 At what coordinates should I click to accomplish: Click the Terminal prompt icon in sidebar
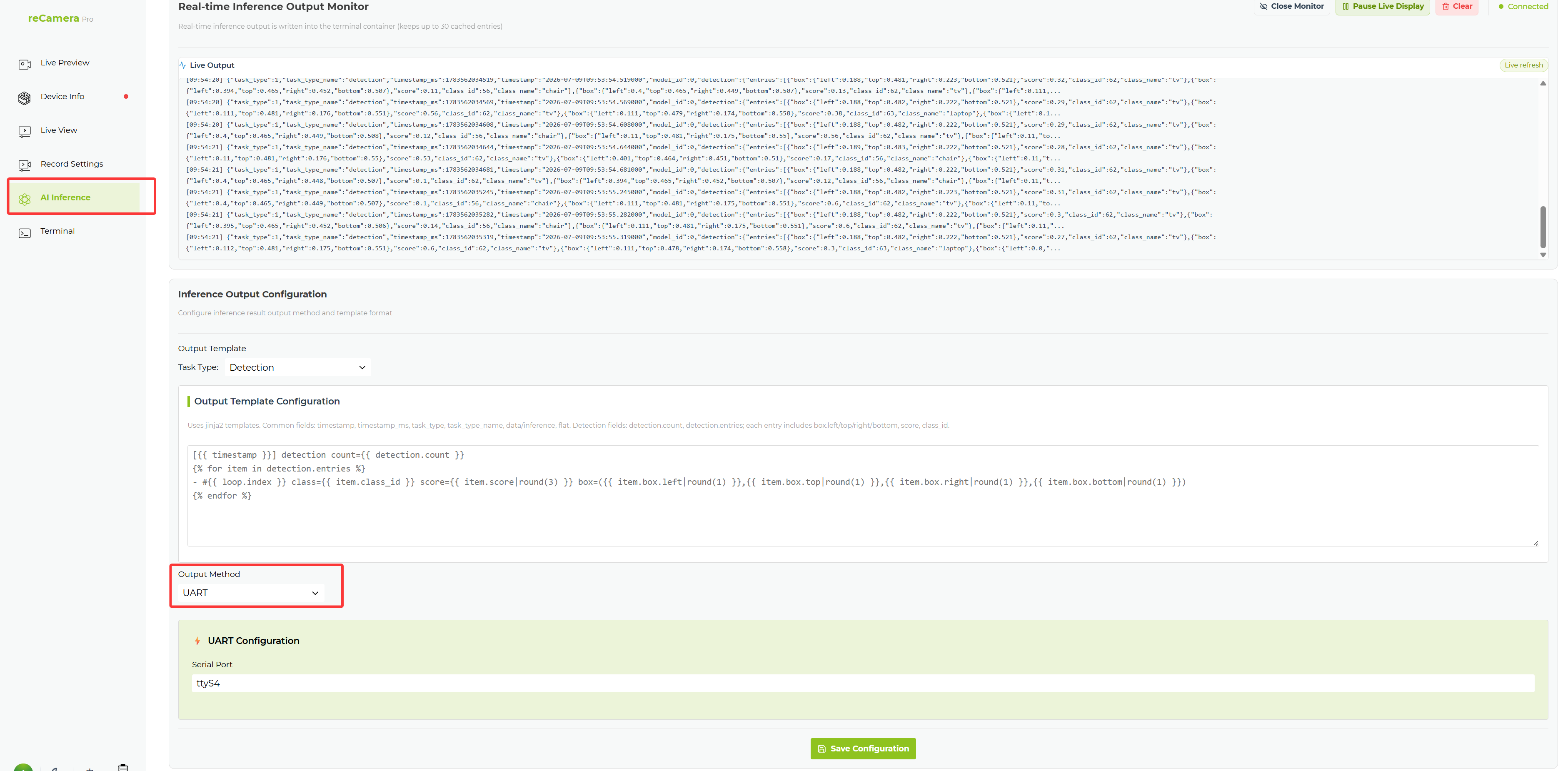(x=24, y=232)
